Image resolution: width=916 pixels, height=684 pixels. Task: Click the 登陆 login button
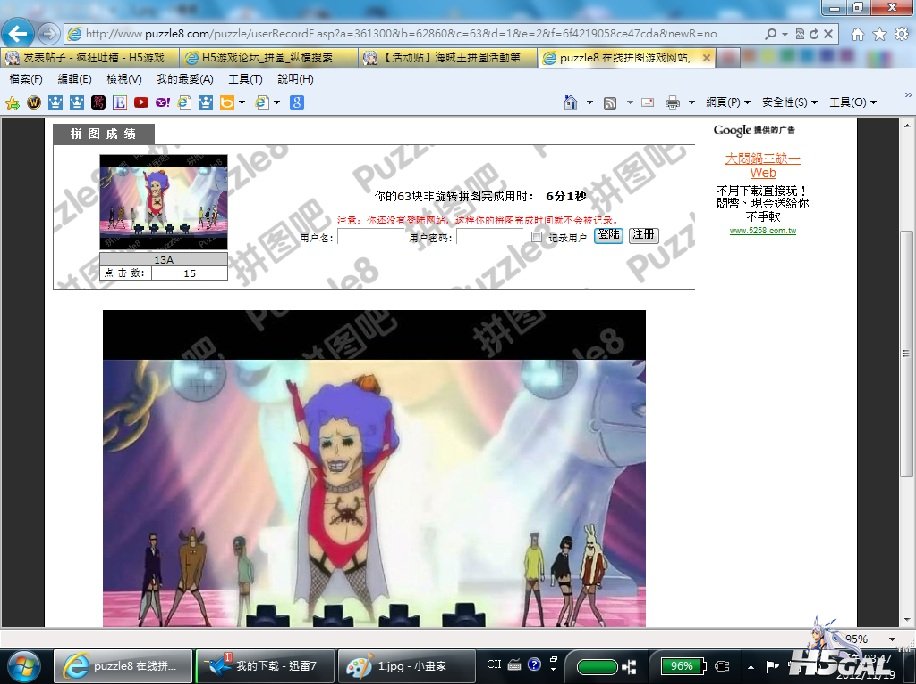click(607, 235)
